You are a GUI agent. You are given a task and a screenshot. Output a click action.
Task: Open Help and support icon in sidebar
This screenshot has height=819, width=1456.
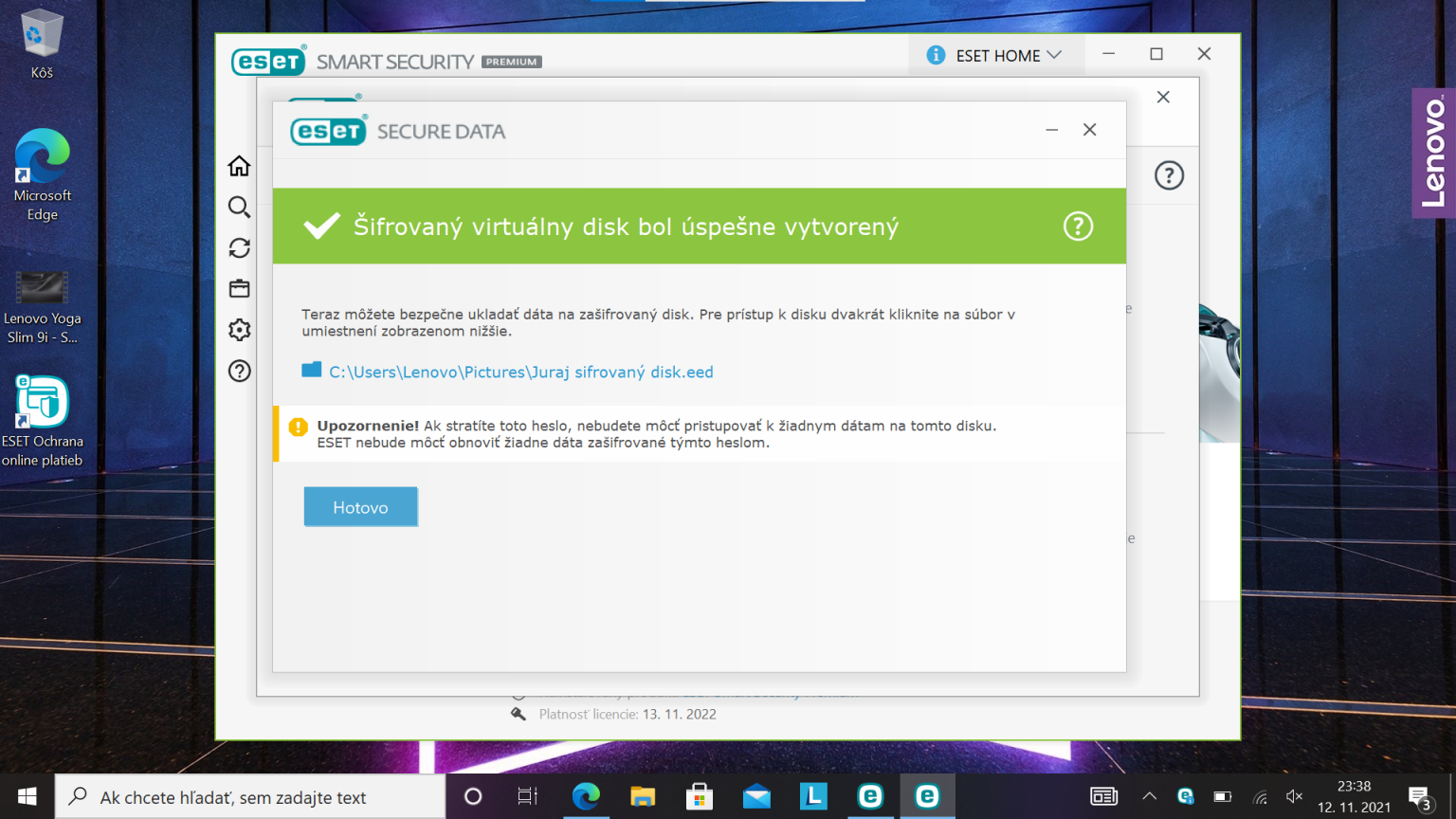point(239,371)
